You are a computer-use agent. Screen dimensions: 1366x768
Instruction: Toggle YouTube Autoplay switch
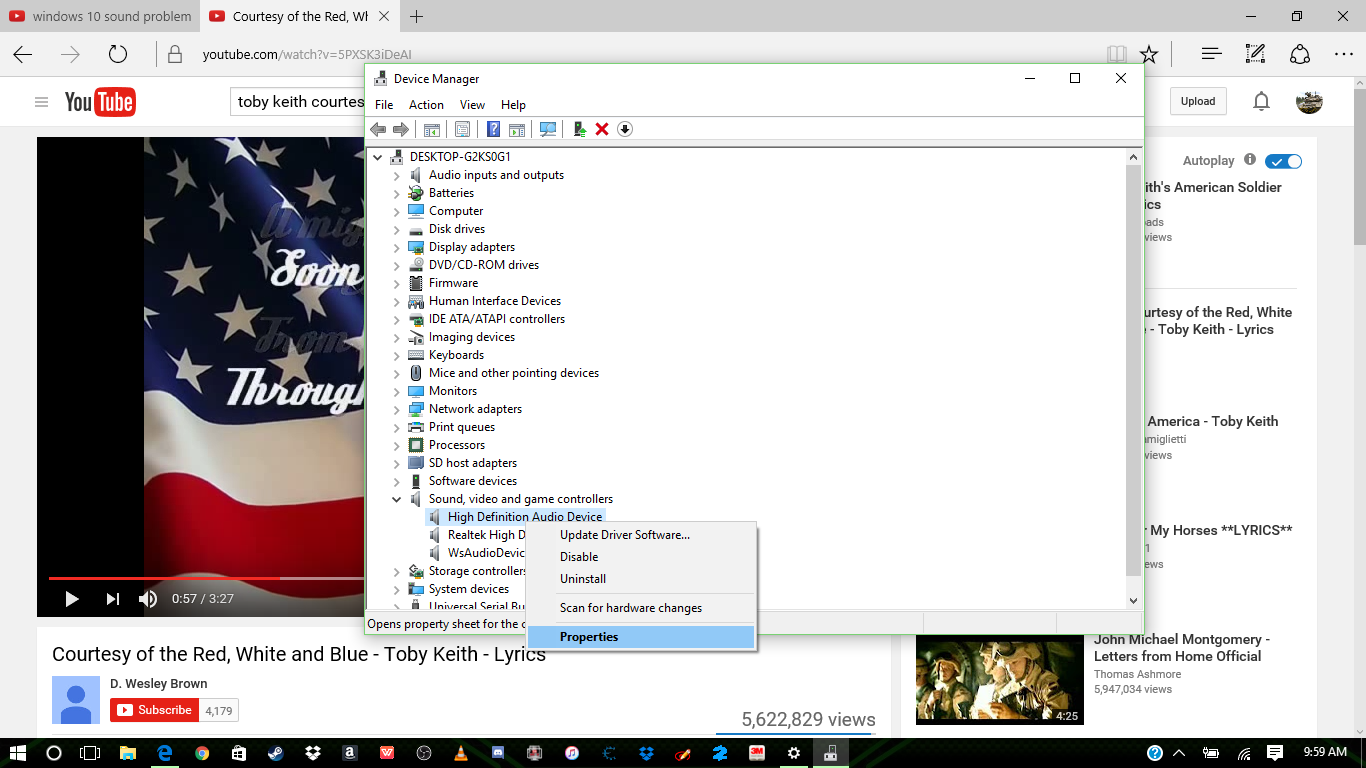[x=1283, y=161]
